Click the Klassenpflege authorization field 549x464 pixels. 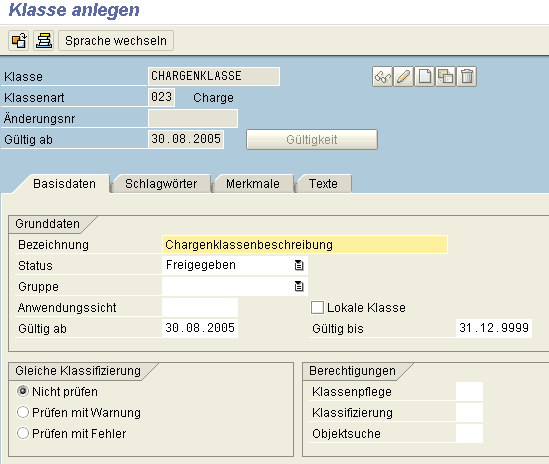click(x=469, y=392)
